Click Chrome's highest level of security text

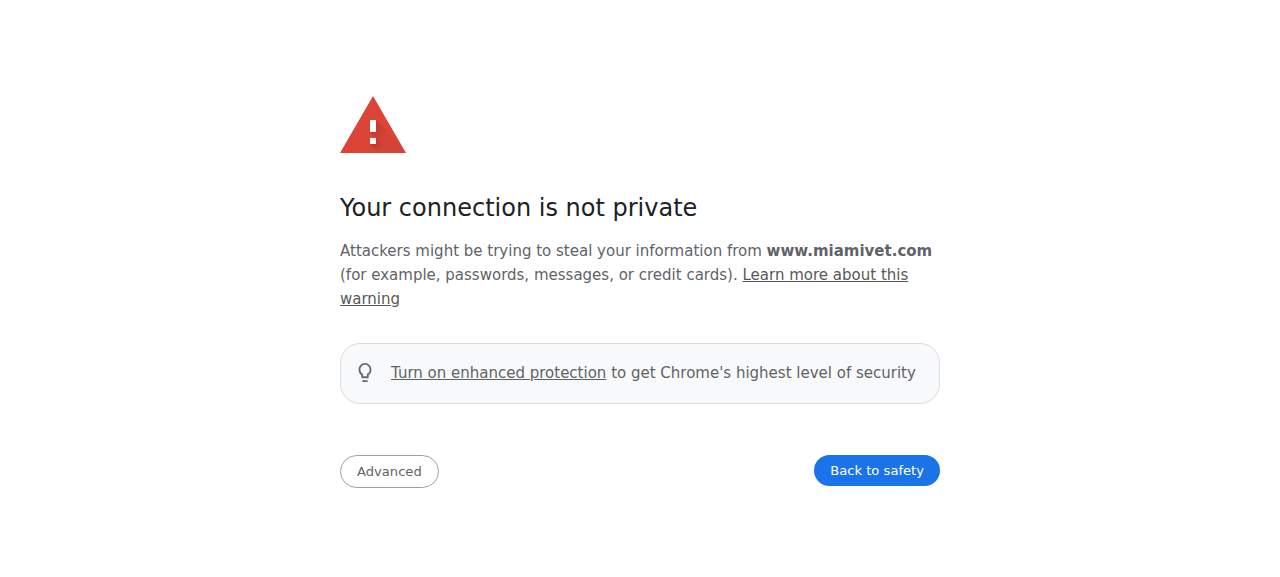click(788, 373)
